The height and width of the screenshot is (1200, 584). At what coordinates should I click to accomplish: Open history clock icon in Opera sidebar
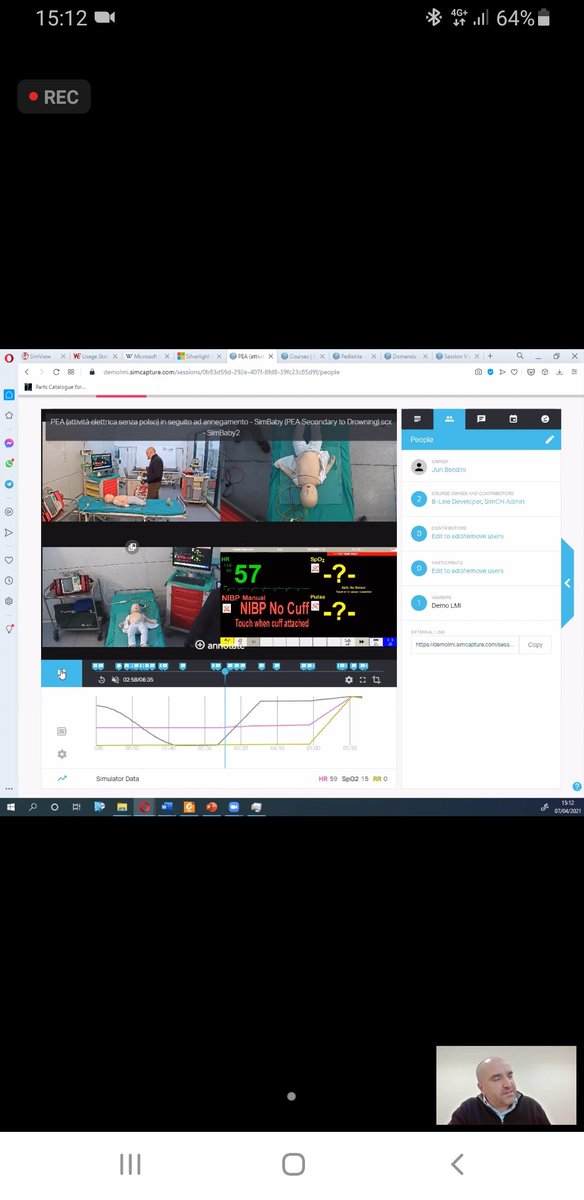pyautogui.click(x=9, y=580)
